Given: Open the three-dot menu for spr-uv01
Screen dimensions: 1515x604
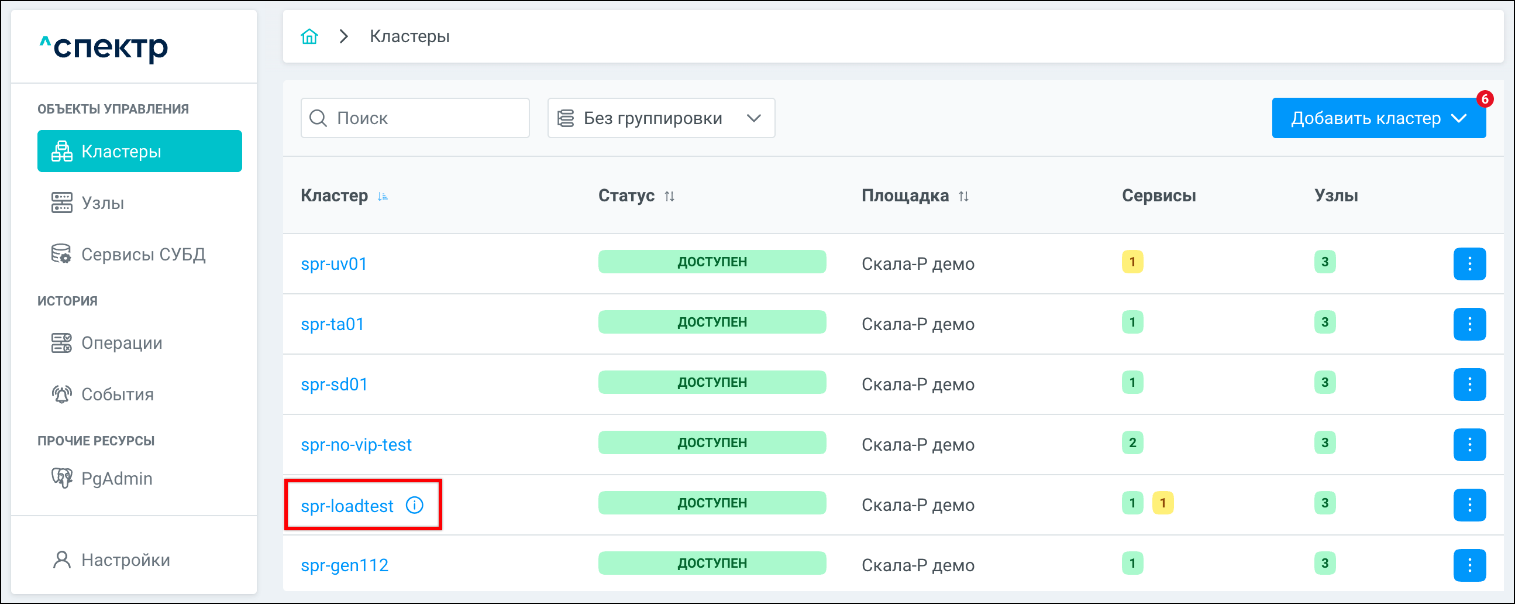Looking at the screenshot, I should (1469, 264).
